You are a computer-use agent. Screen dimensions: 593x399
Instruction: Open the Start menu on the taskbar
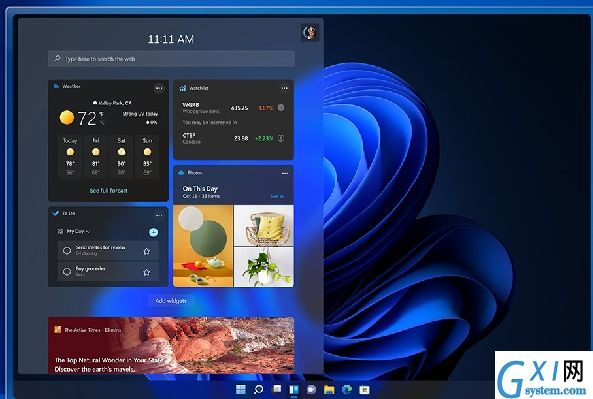click(x=241, y=389)
